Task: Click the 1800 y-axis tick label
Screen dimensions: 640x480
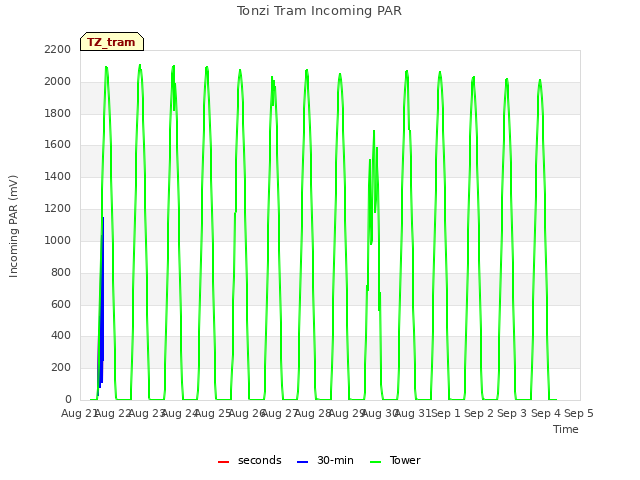Action: 58,113
